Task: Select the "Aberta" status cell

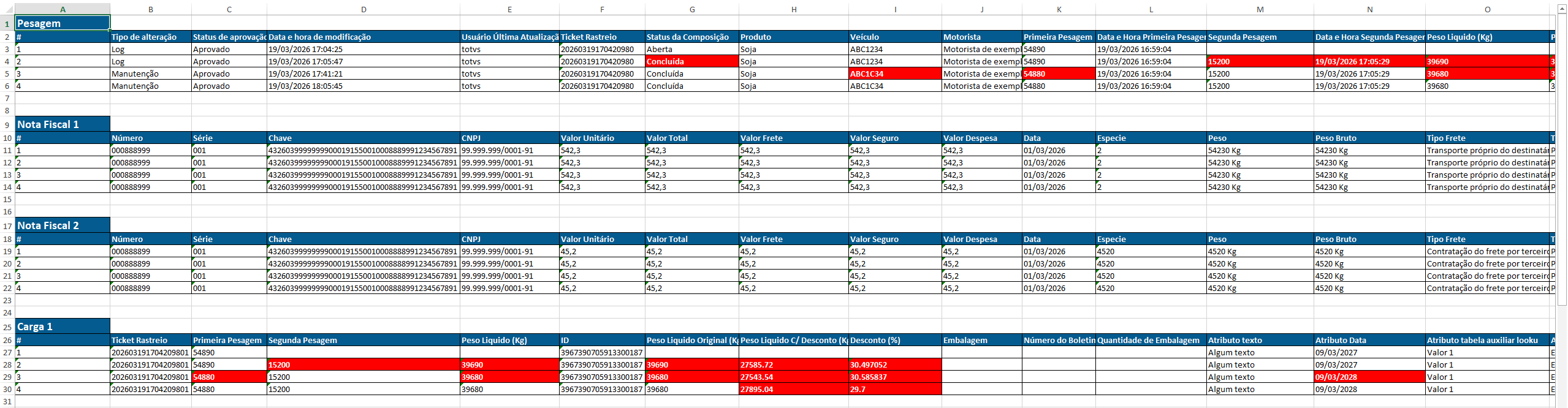Action: [692, 49]
